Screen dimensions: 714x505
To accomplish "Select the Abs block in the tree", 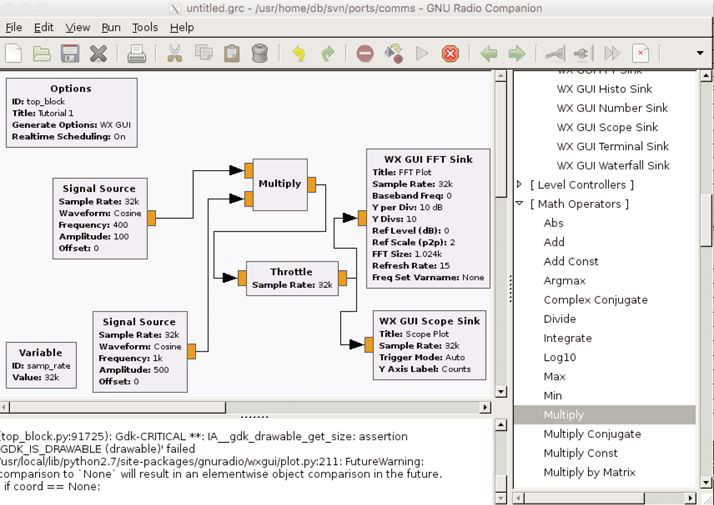I will pos(553,223).
